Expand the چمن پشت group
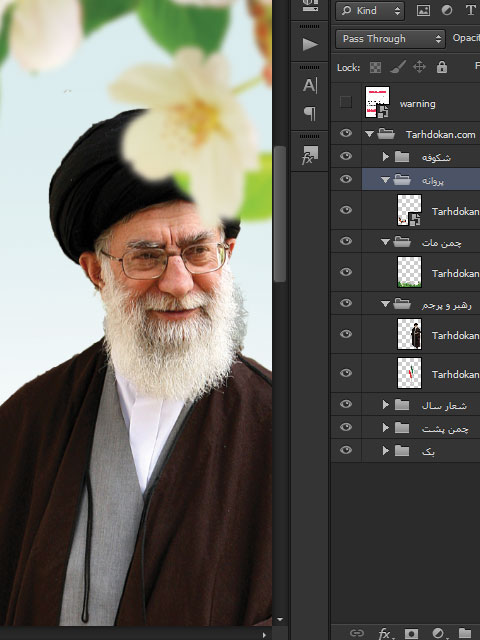 385,428
